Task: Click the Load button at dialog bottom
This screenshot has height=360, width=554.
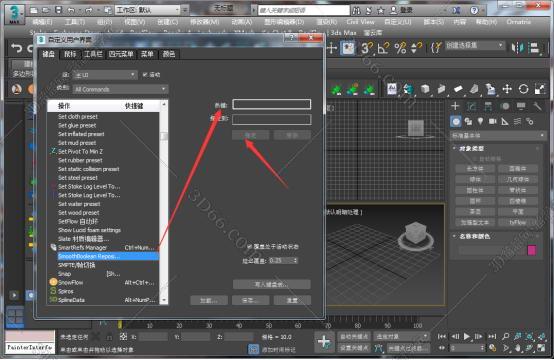Action: (208, 300)
